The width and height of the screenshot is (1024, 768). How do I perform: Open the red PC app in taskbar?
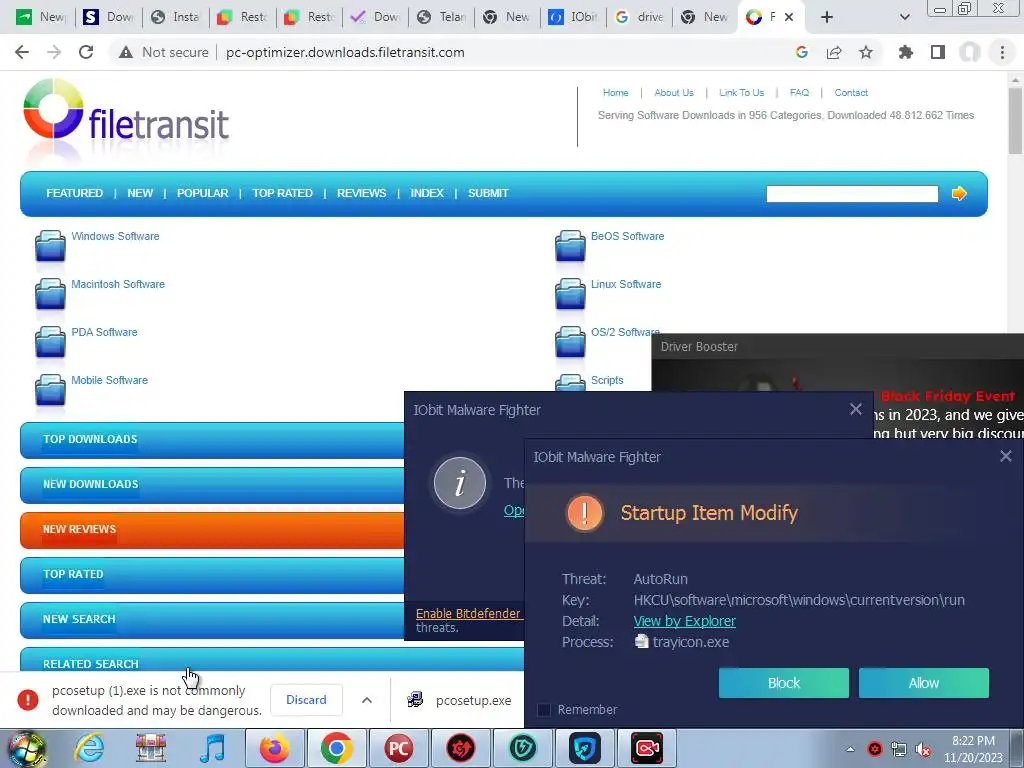pyautogui.click(x=398, y=748)
